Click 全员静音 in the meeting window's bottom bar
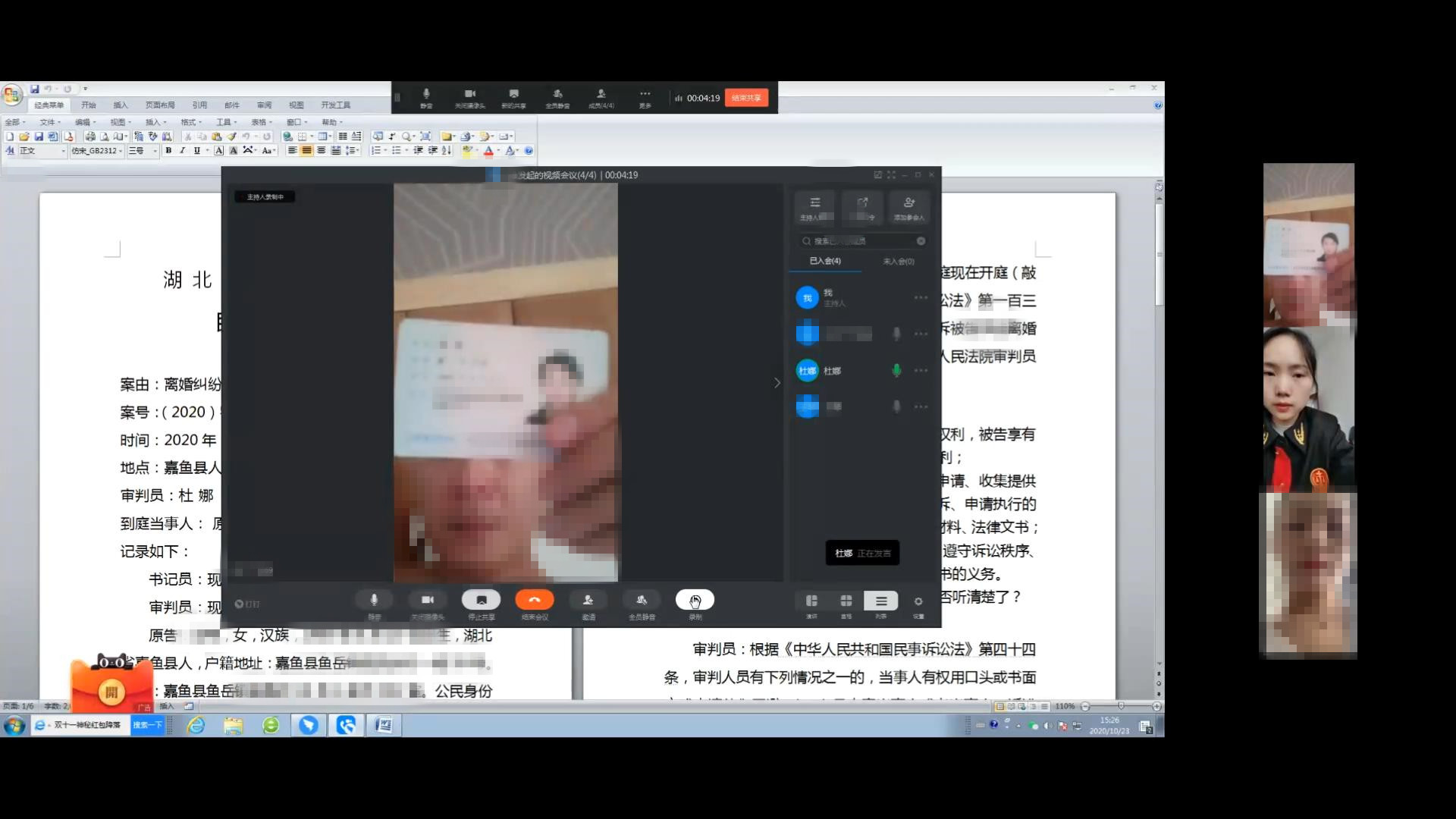This screenshot has width=1456, height=819. pyautogui.click(x=642, y=604)
